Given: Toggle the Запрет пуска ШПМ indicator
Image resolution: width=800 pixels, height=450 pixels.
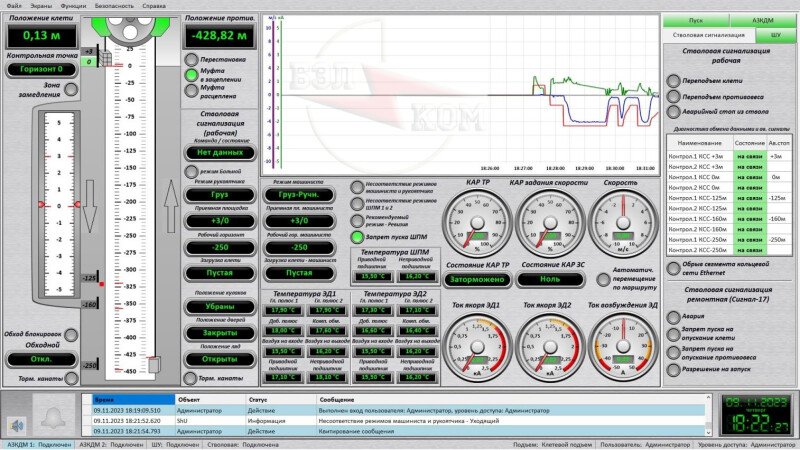Looking at the screenshot, I should tap(357, 237).
